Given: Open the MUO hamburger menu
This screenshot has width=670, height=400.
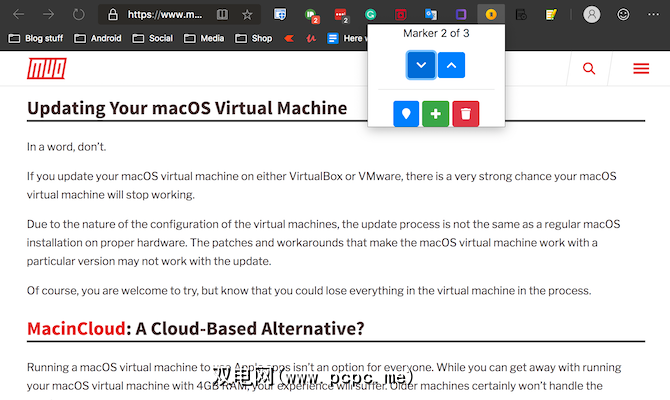Looking at the screenshot, I should tap(641, 68).
